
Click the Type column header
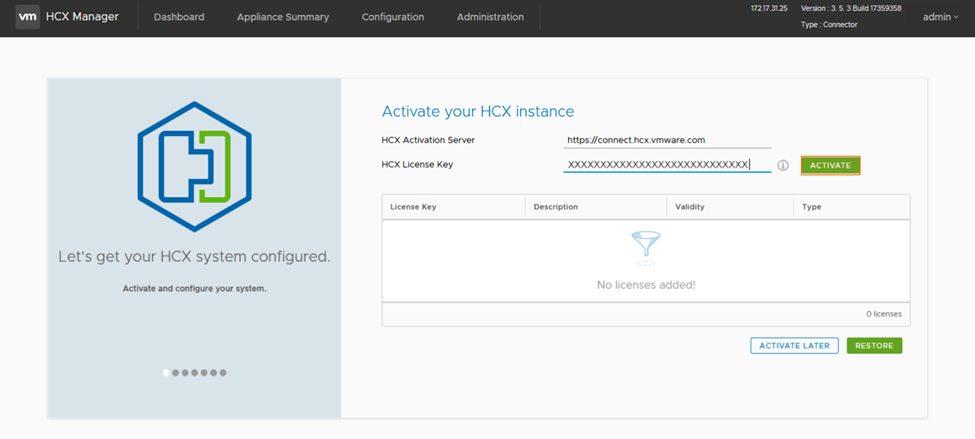(852, 207)
